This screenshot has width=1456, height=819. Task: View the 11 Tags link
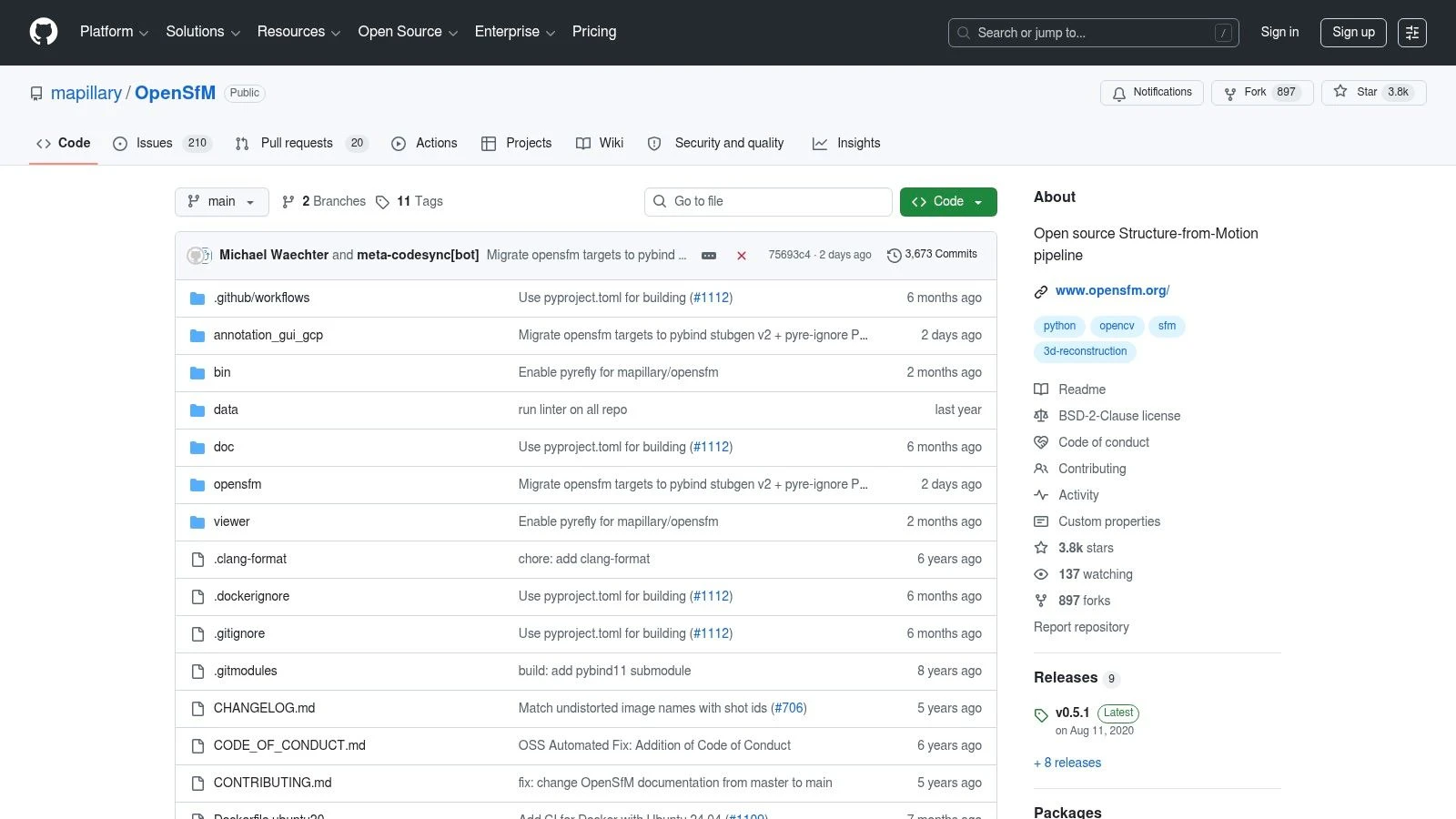coord(409,202)
